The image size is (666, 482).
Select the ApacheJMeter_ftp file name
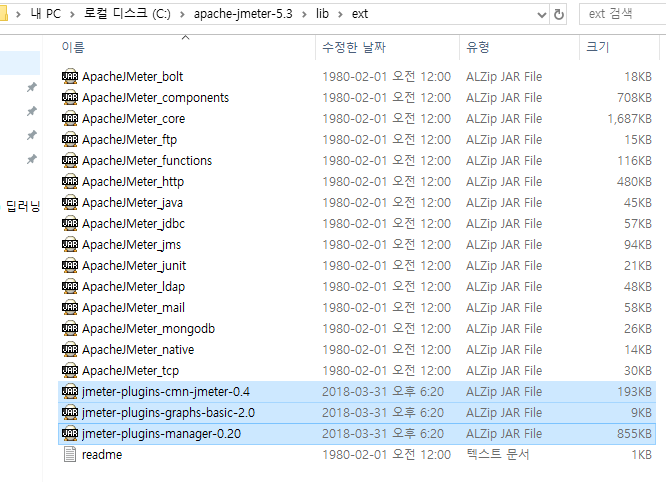tap(130, 140)
